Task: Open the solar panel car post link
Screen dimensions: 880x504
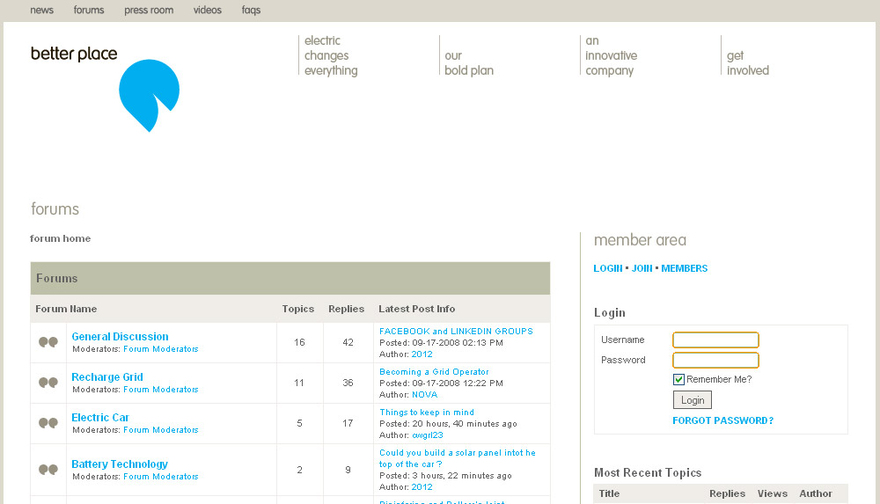Action: coord(457,458)
